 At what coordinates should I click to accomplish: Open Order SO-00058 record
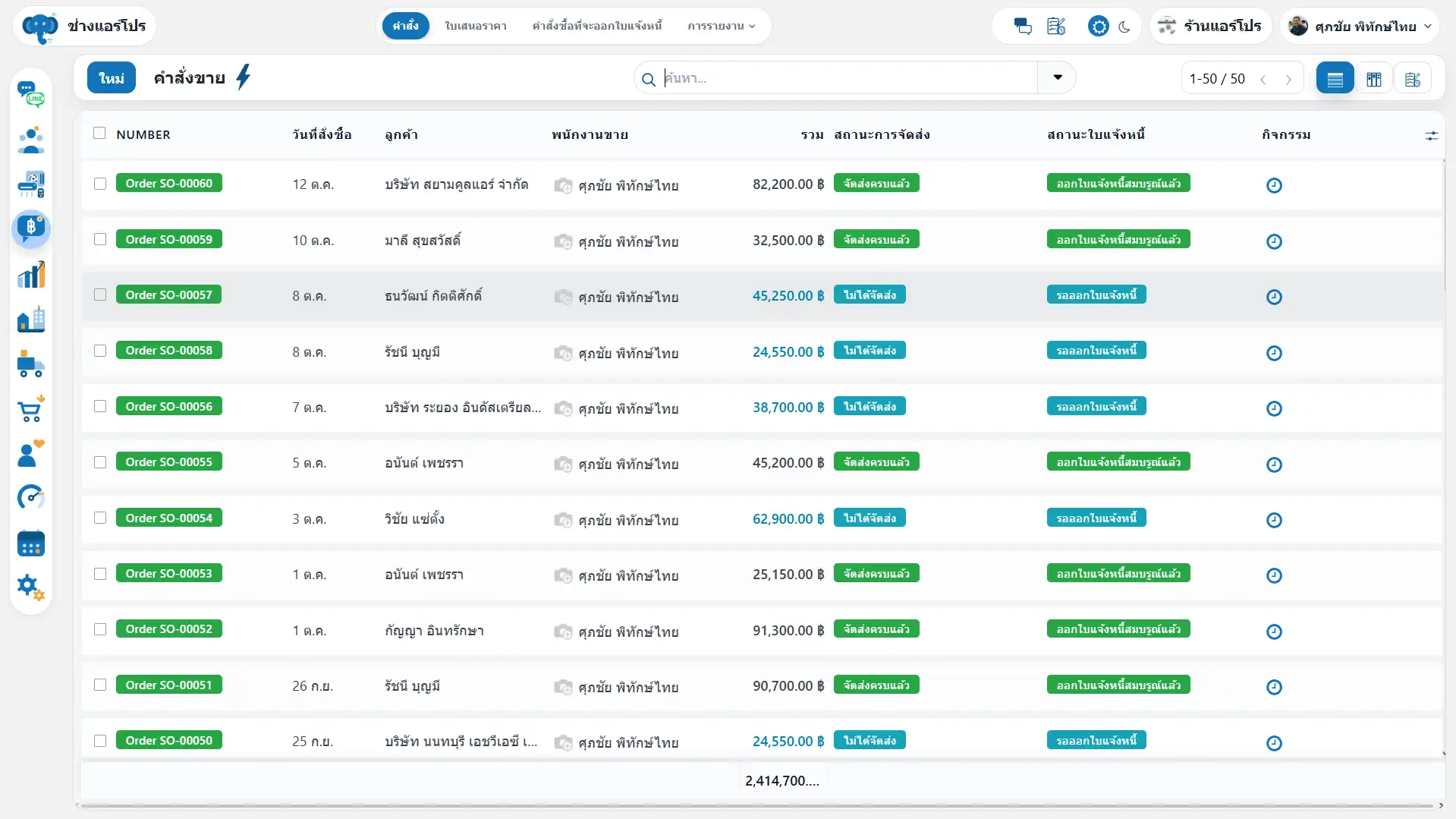[x=169, y=351]
